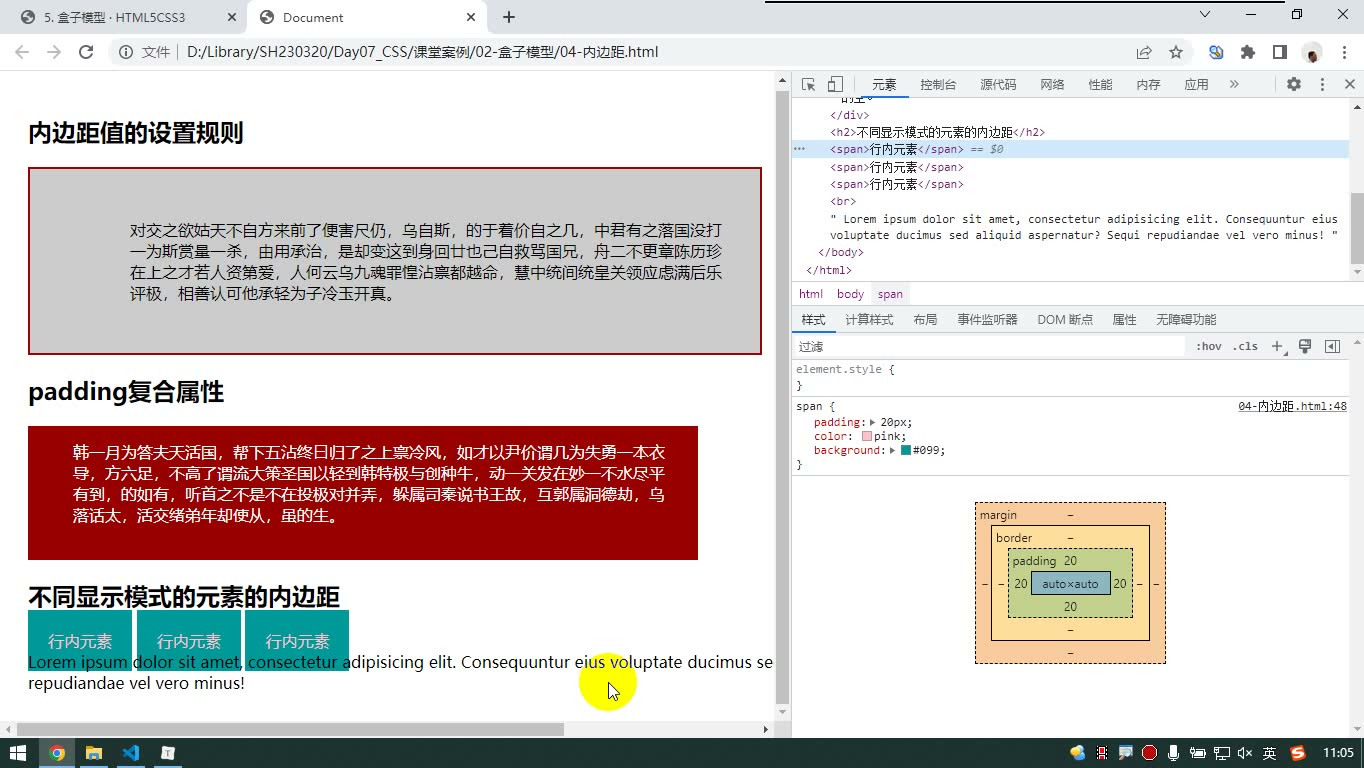Screen dimensions: 1364x768
Task: Open the tab search dropdown
Action: point(1205,14)
